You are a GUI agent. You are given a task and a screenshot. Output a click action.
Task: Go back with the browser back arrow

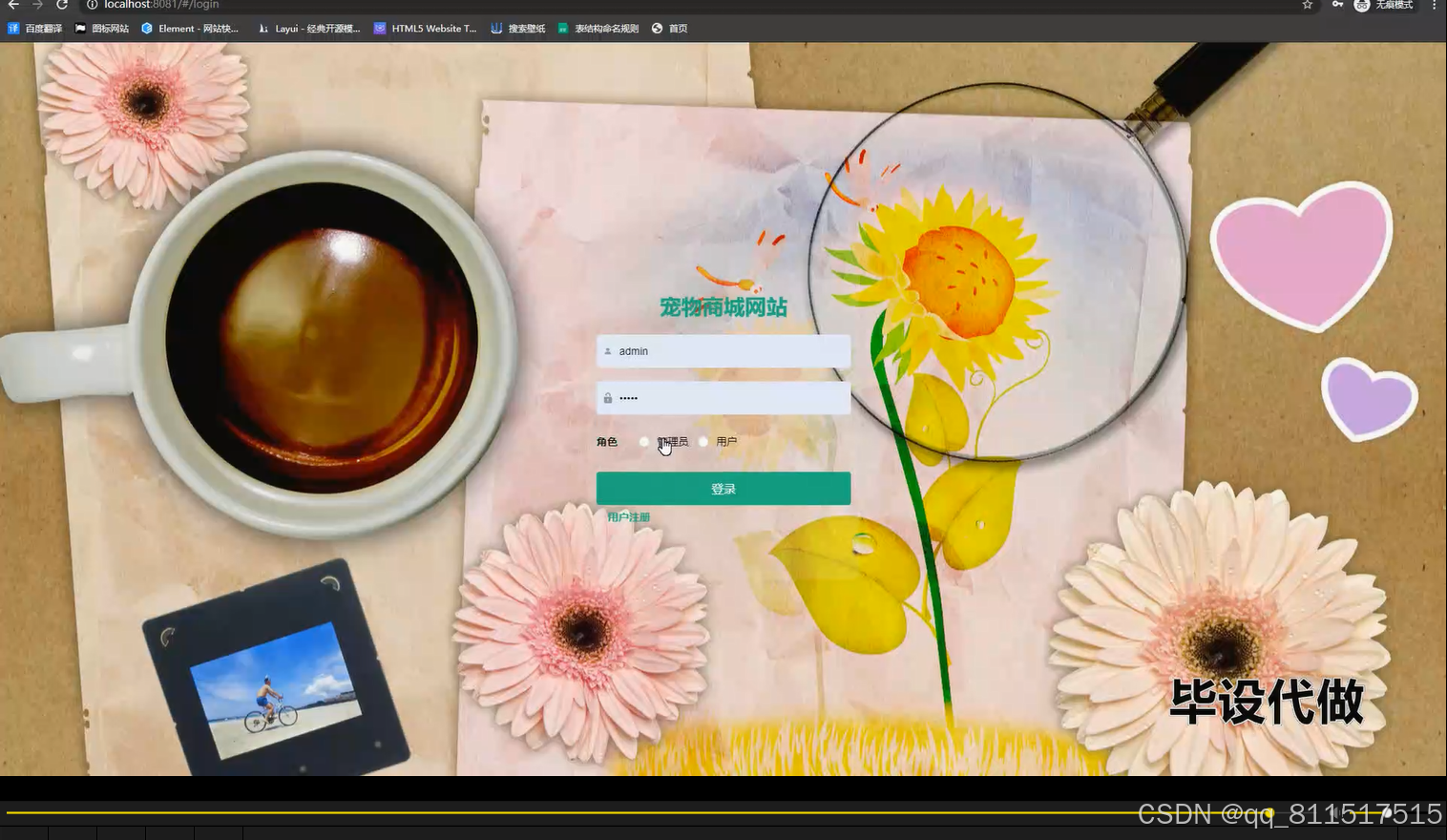13,5
